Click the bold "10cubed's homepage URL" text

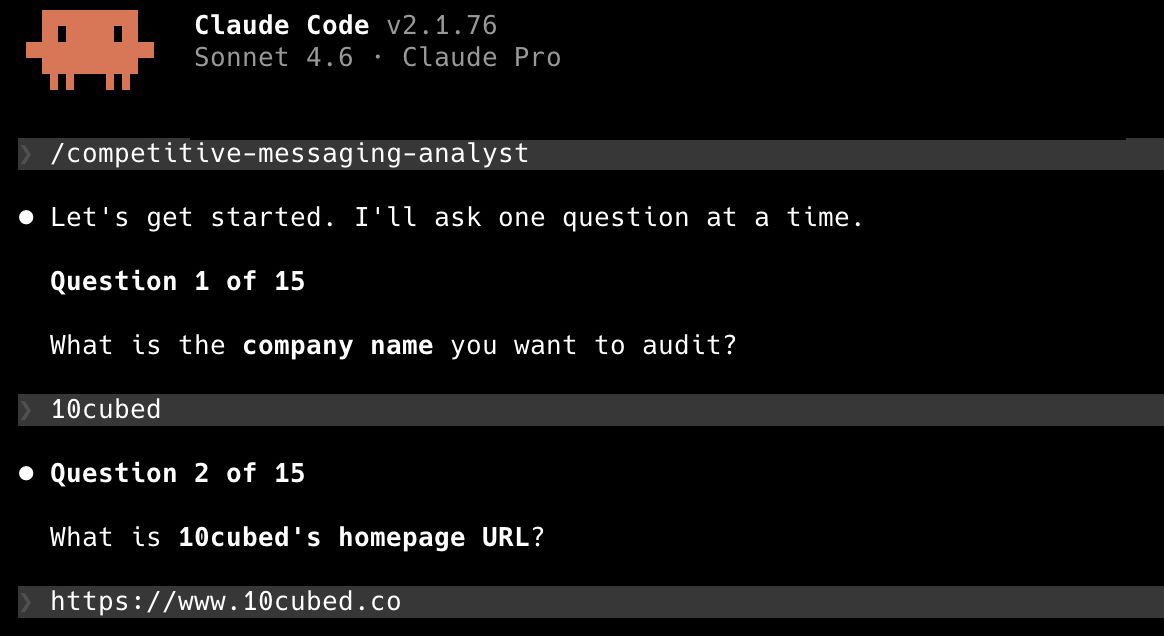tap(353, 538)
